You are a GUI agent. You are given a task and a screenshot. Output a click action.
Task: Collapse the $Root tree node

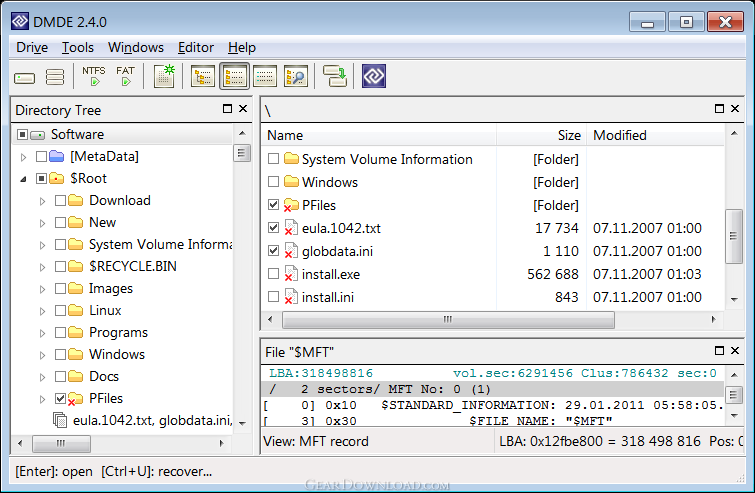(x=23, y=179)
